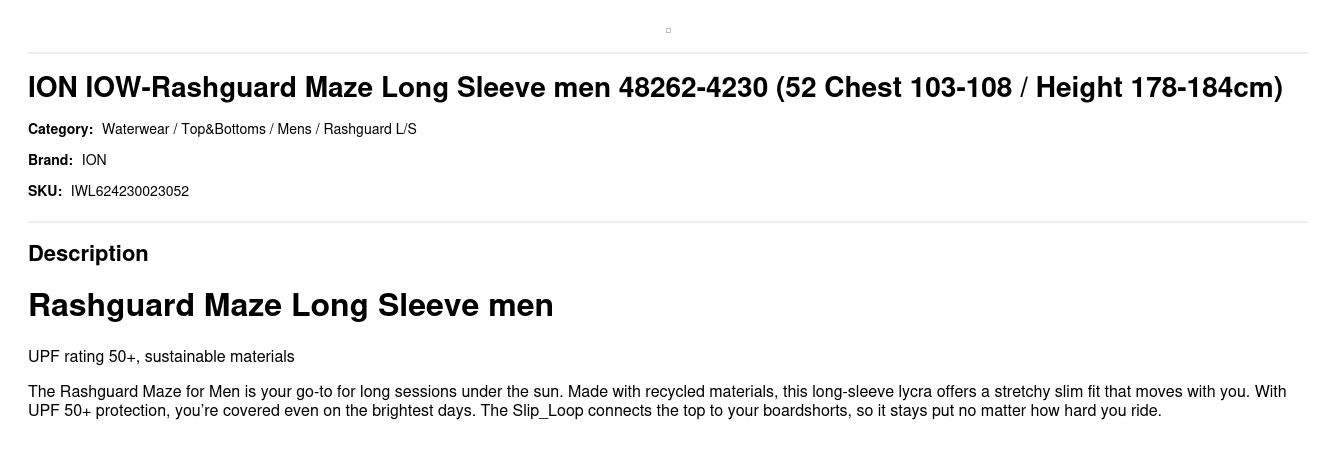This screenshot has height=466, width=1328.
Task: Select the Mens category segment
Action: point(294,129)
